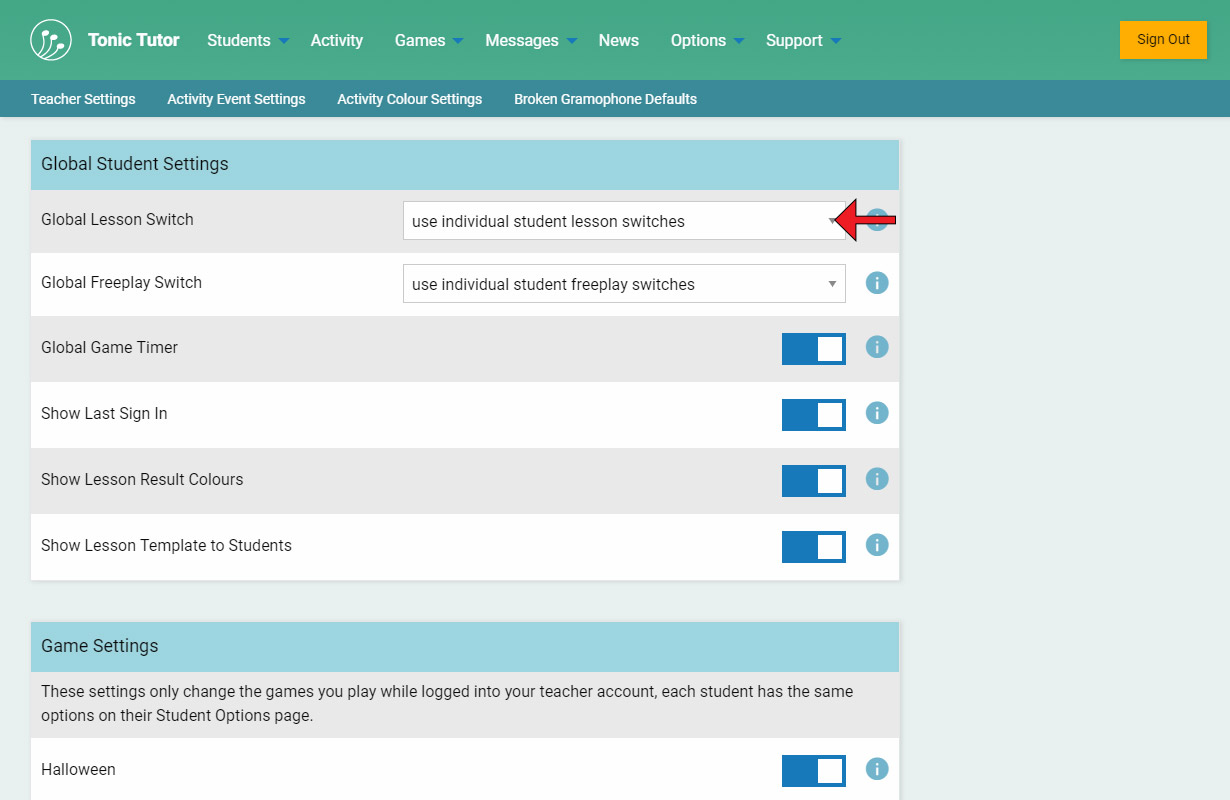Screen dimensions: 1230x800
Task: Switch to Activity Colour Settings tab
Action: coord(409,99)
